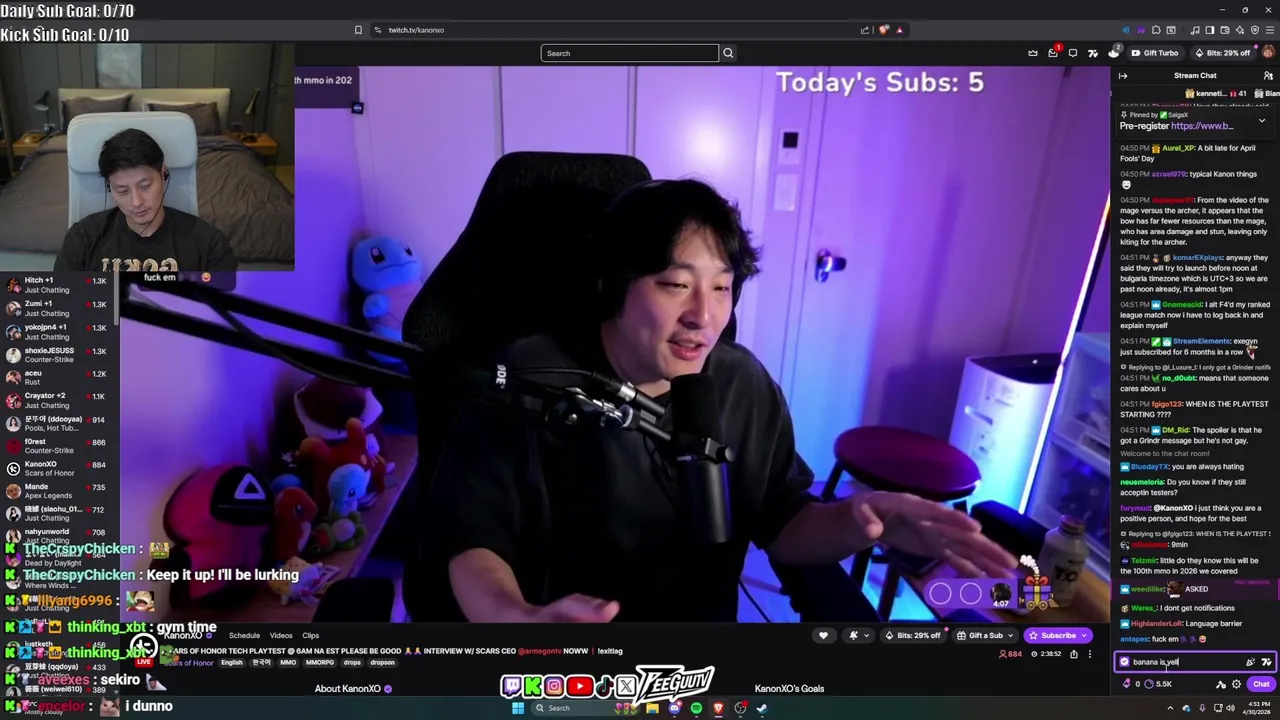
Task: Open taskbar clock showing 4:51 PM
Action: pos(1256,708)
